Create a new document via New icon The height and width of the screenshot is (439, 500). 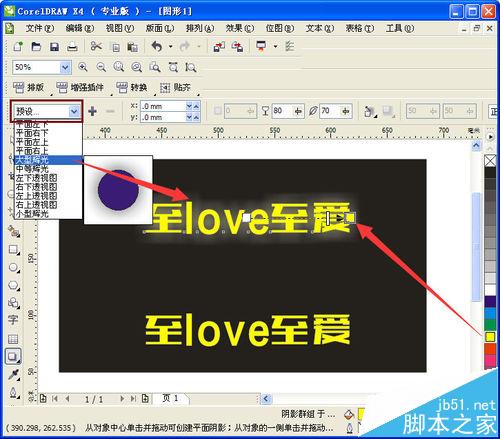(x=18, y=46)
